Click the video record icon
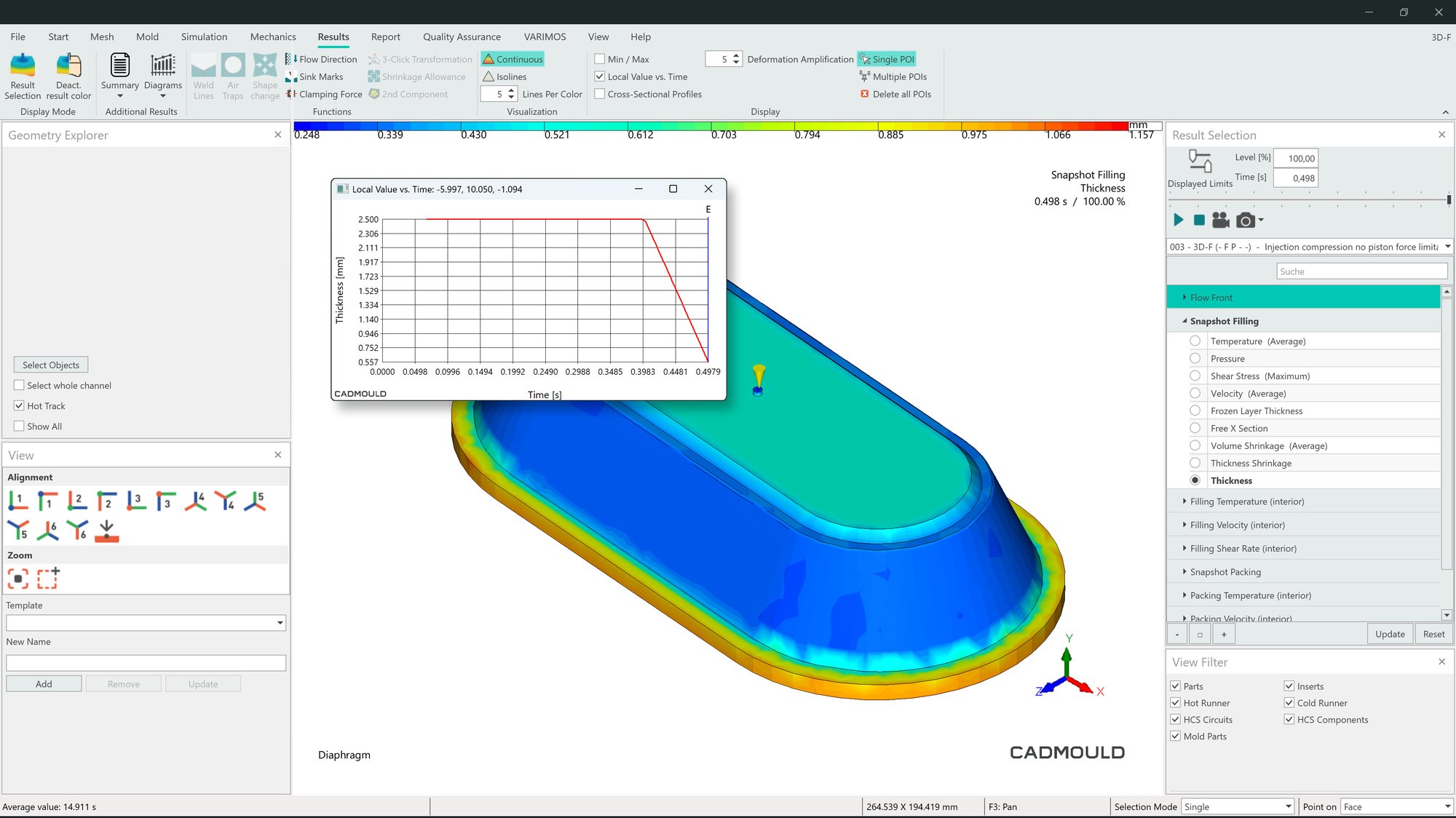1456x818 pixels. click(1221, 221)
